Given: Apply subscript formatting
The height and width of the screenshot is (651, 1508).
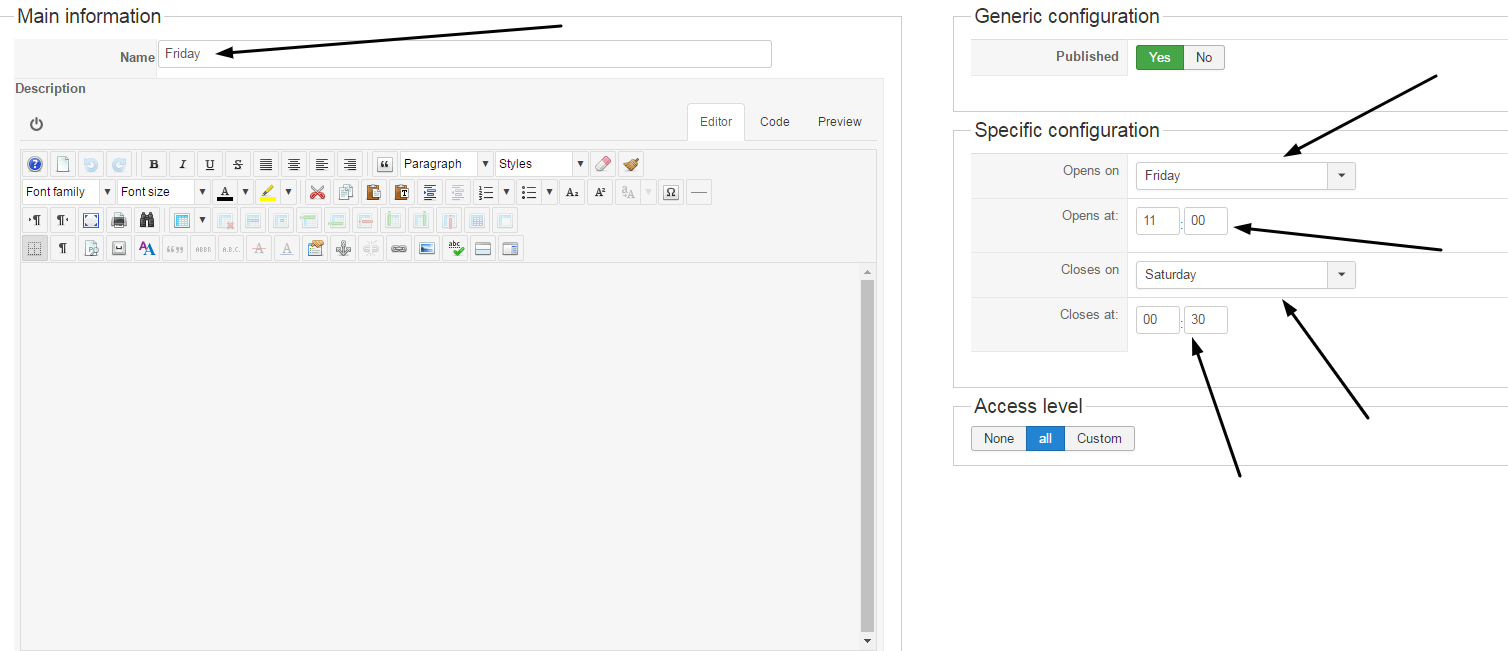Looking at the screenshot, I should click(572, 192).
